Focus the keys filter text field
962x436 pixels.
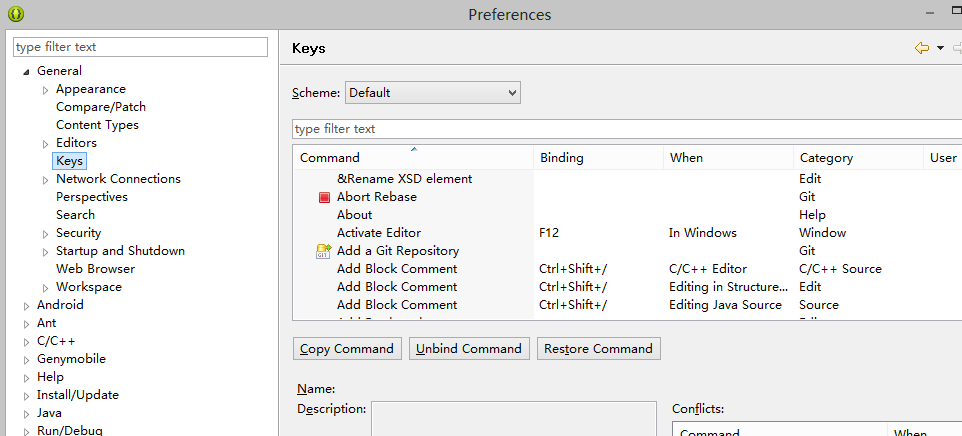[626, 129]
